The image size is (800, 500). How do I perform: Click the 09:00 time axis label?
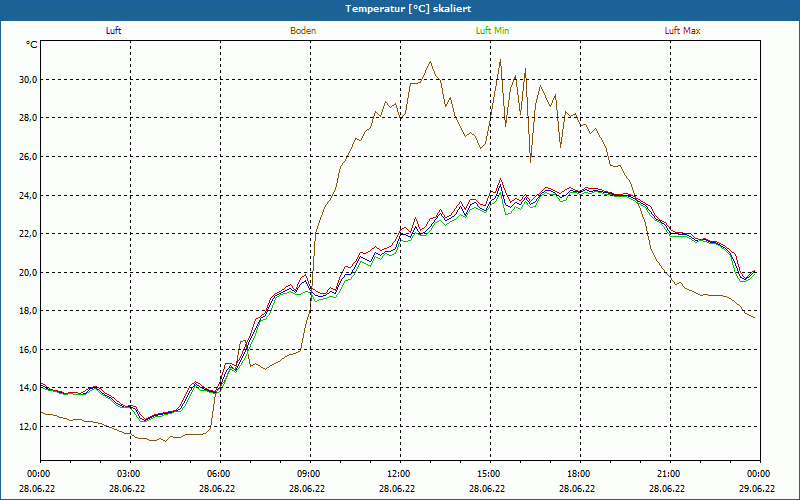(x=310, y=474)
